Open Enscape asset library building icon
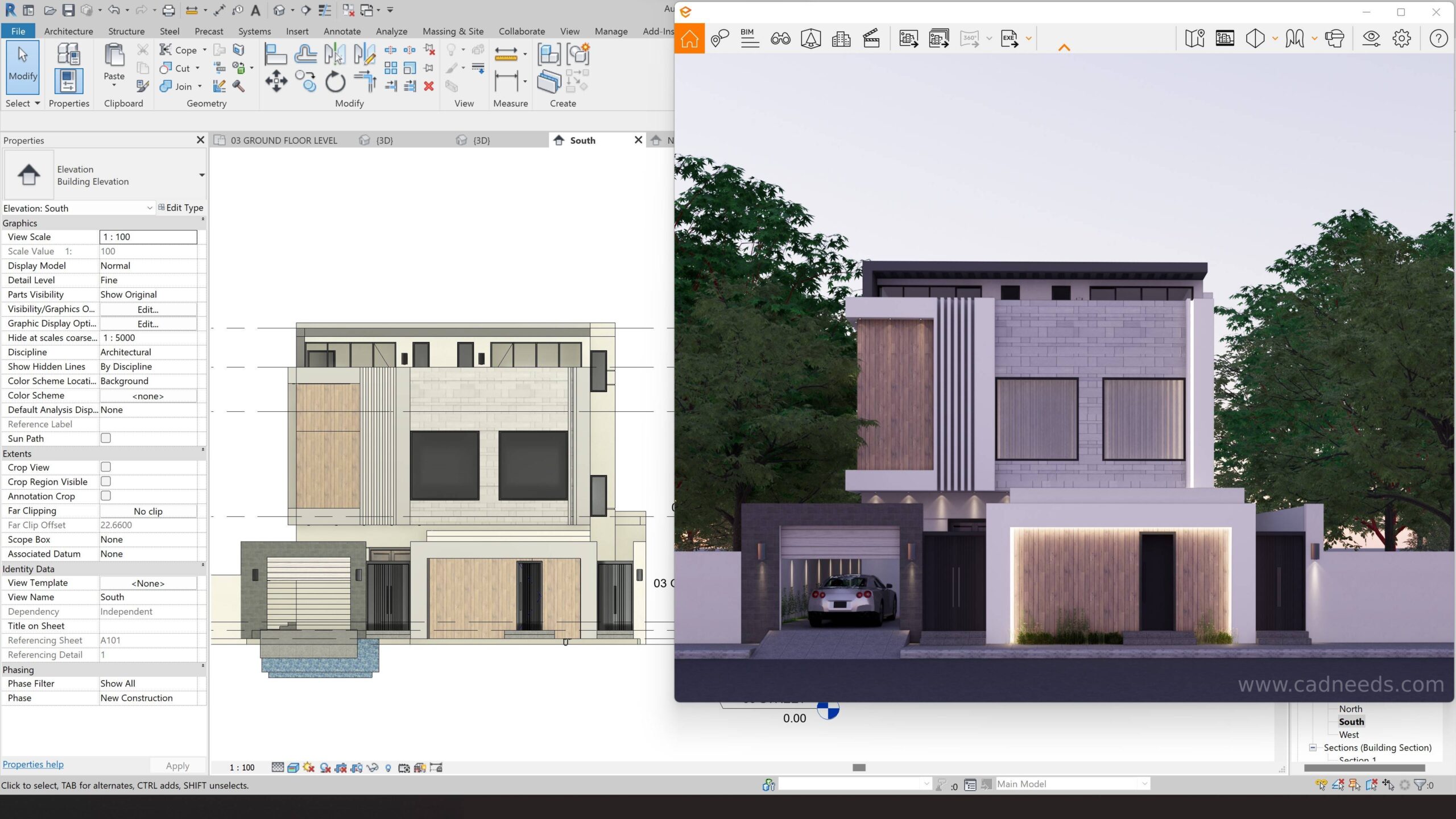 click(841, 39)
